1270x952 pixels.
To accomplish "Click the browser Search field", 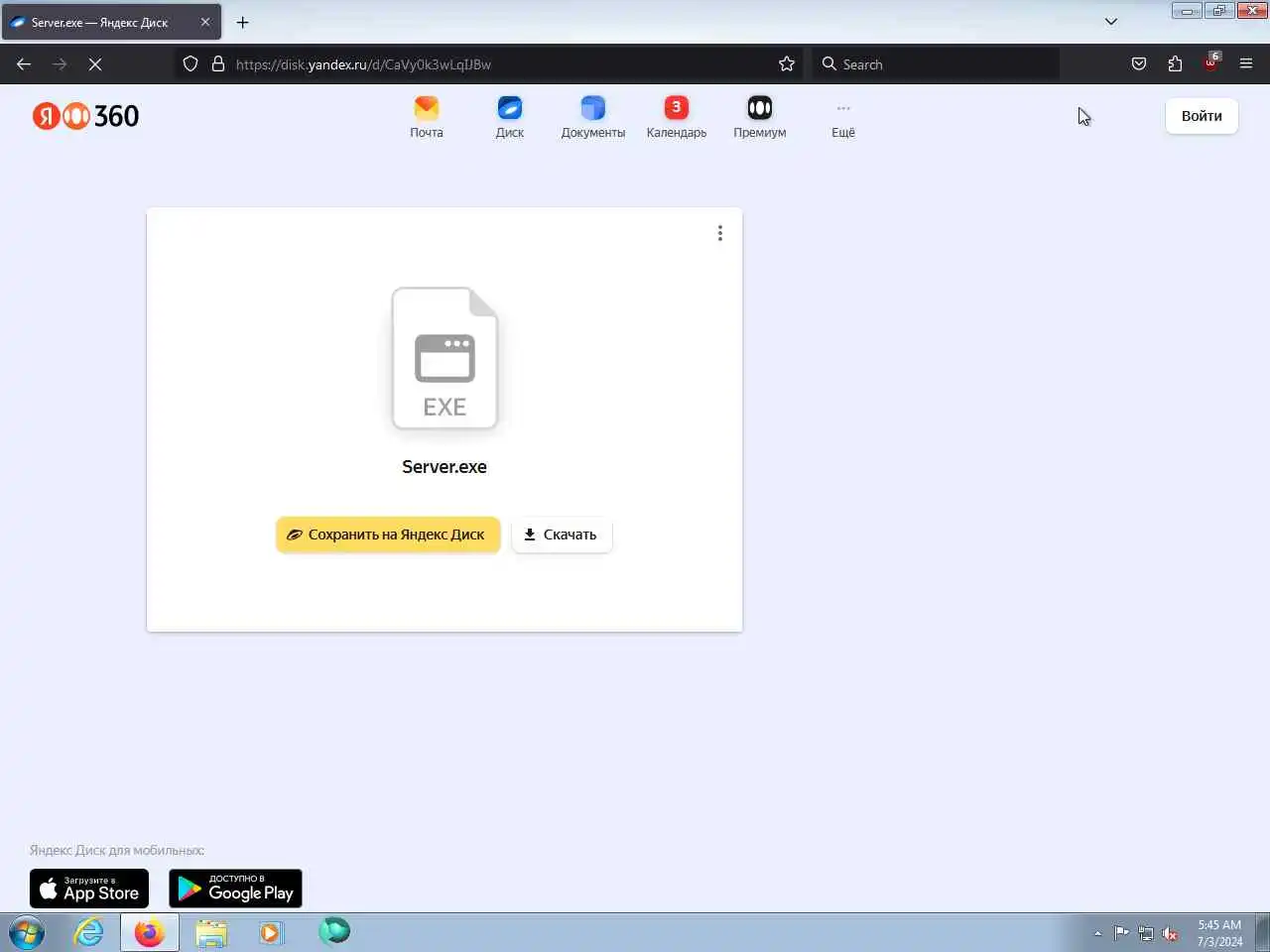I will point(936,64).
